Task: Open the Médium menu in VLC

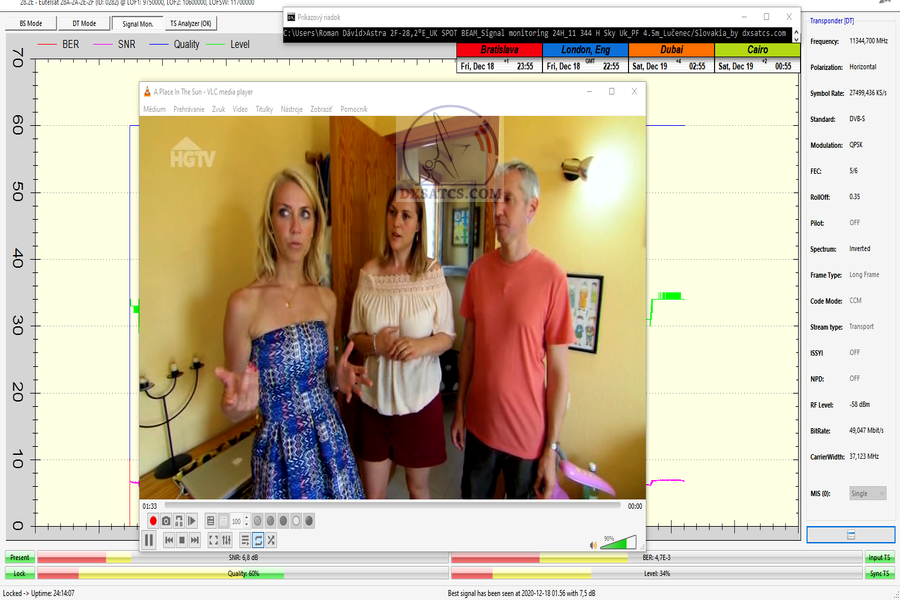Action: [x=155, y=108]
